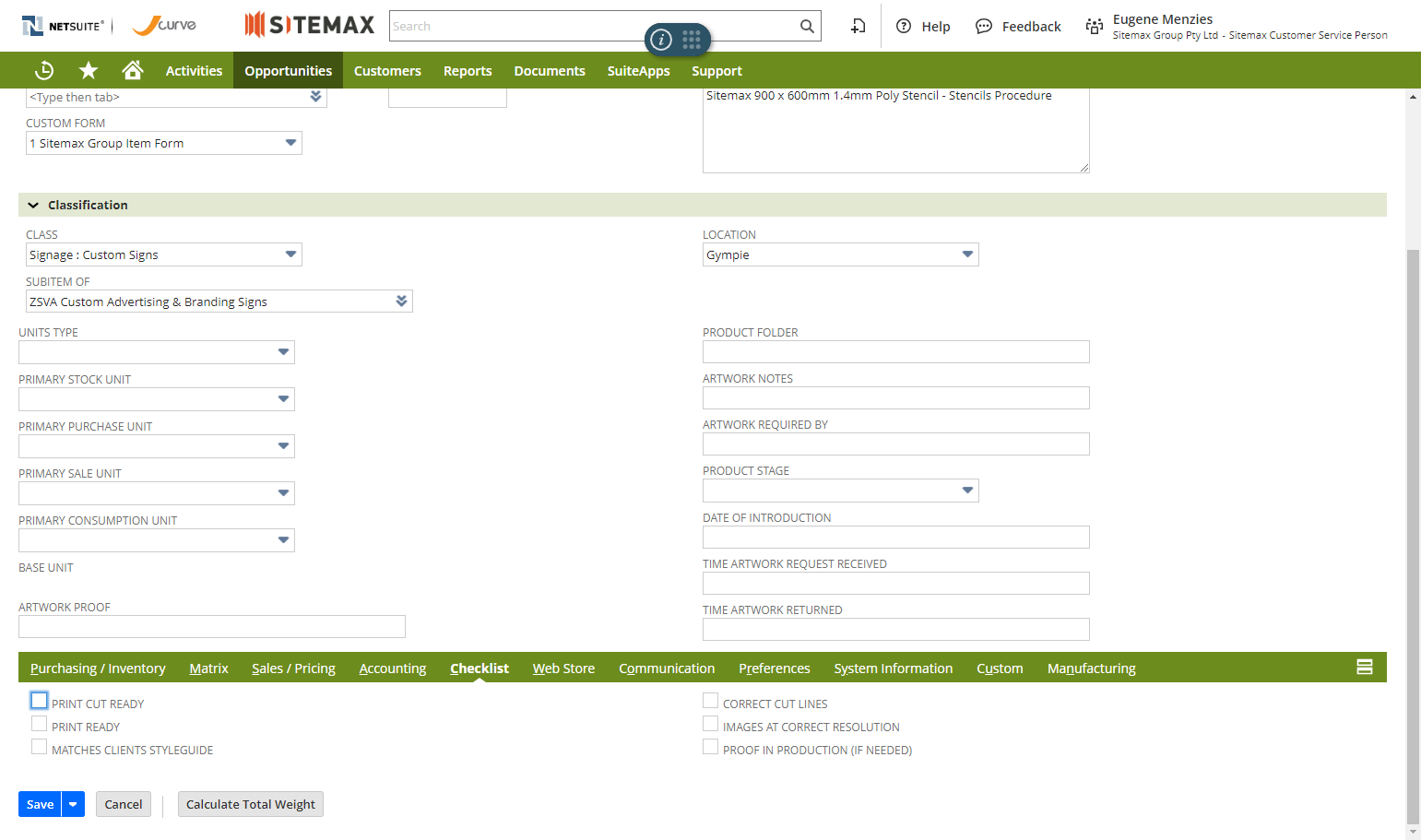Click the search magnifier icon
Image resolution: width=1421 pixels, height=840 pixels.
807,26
